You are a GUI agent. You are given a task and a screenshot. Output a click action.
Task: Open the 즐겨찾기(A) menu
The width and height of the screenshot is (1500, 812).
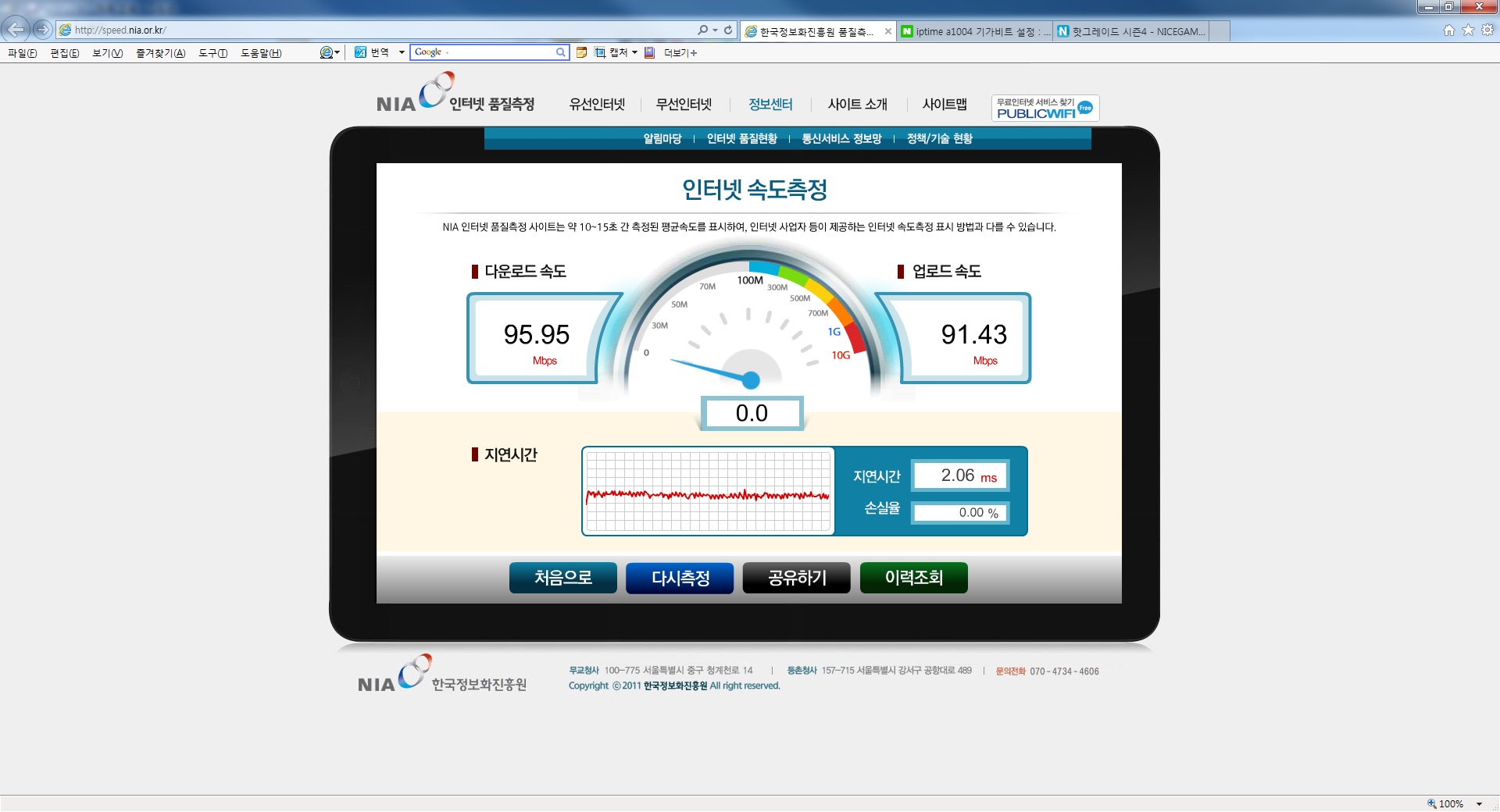[x=160, y=52]
